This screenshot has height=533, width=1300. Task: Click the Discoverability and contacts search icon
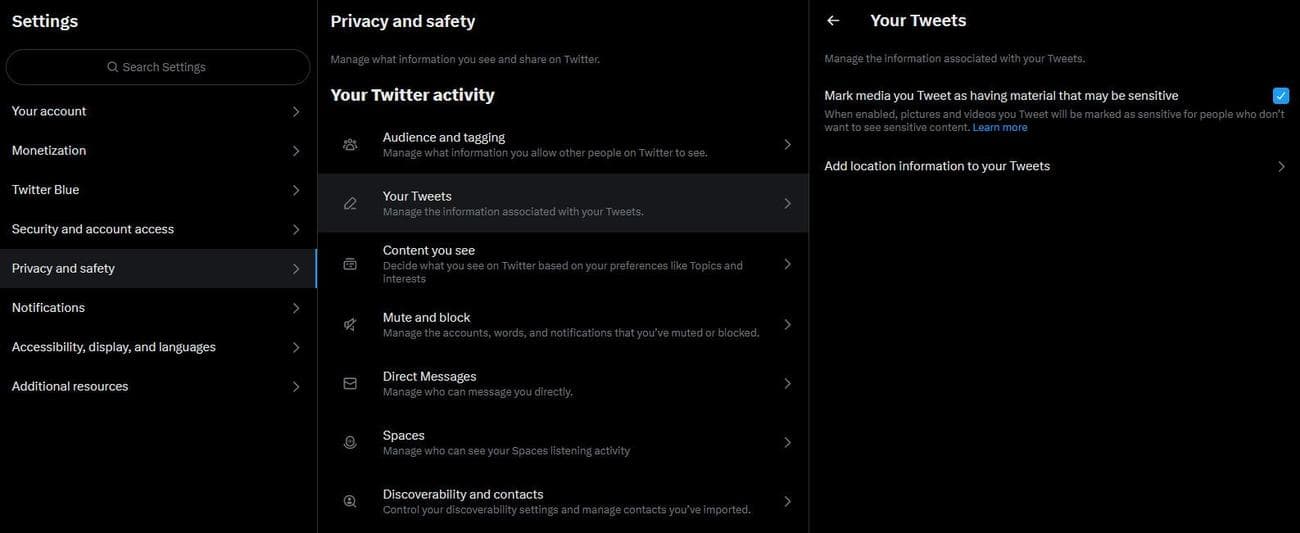pyautogui.click(x=350, y=502)
